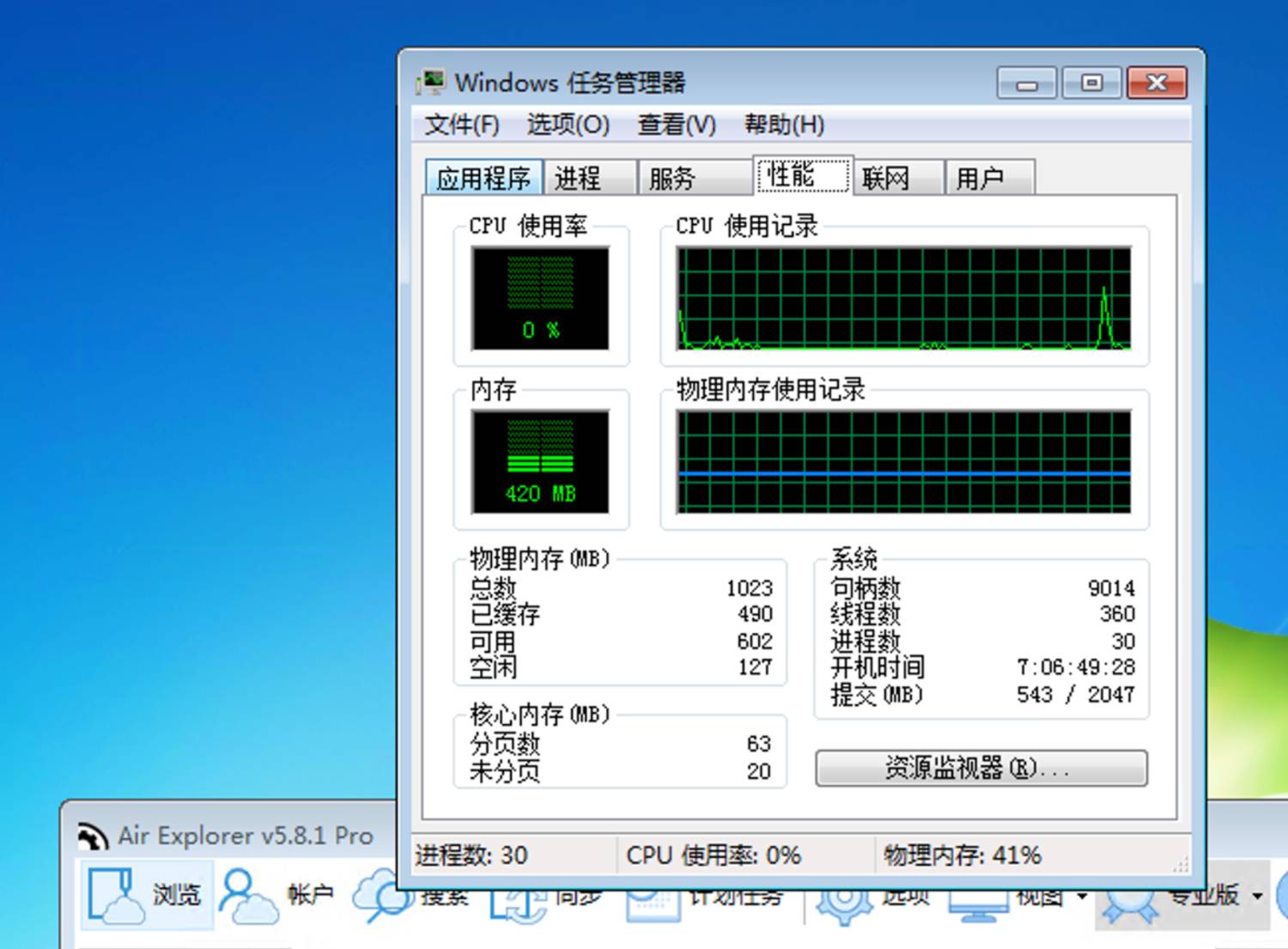Click the Windows 任务管理器 title text
This screenshot has width=1288, height=949.
pyautogui.click(x=570, y=82)
